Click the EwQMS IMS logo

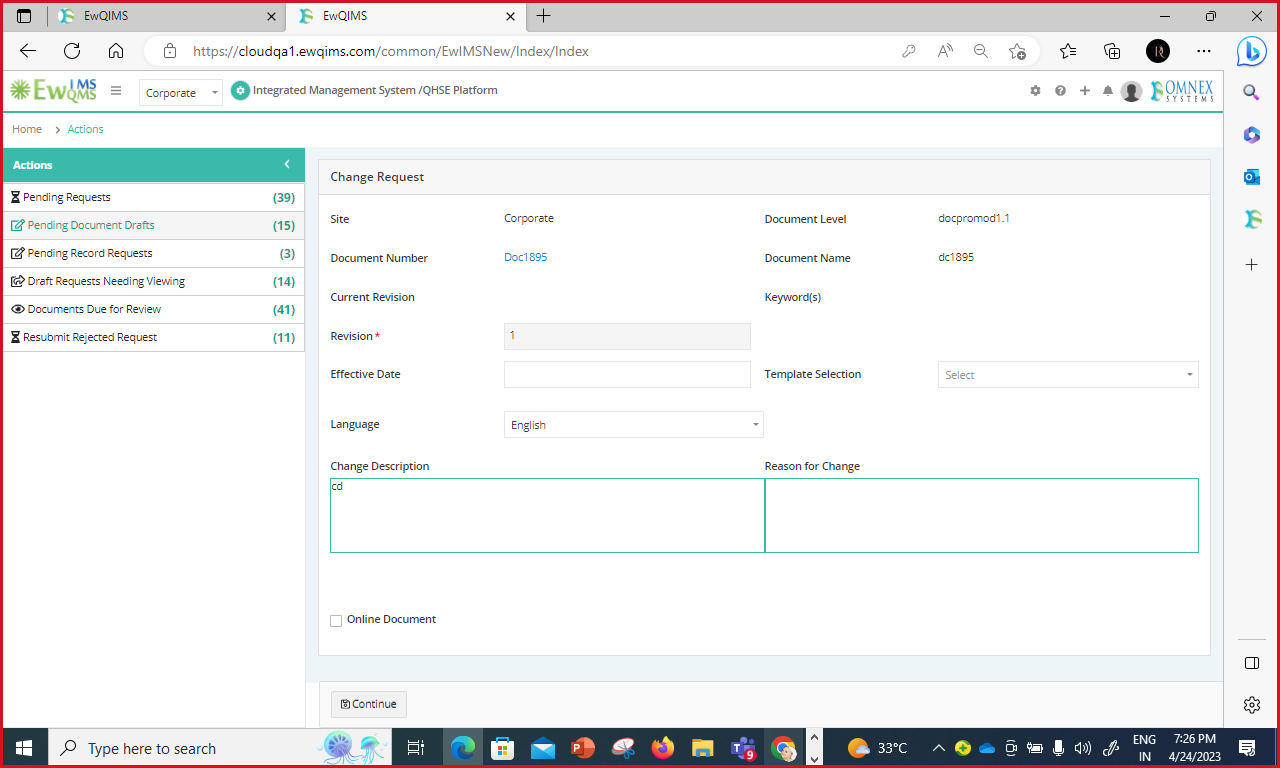(53, 91)
